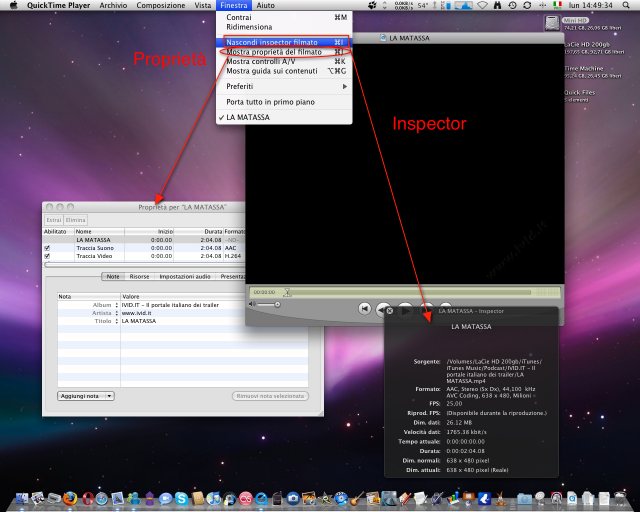Image resolution: width=640 pixels, height=512 pixels.
Task: Open the Album note type stepper
Action: [116, 305]
